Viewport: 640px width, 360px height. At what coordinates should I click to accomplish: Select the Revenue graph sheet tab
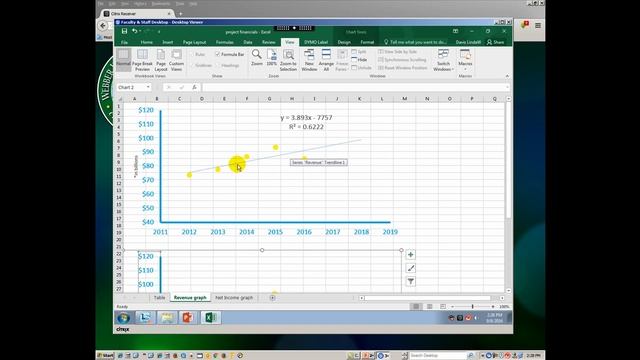tap(190, 298)
